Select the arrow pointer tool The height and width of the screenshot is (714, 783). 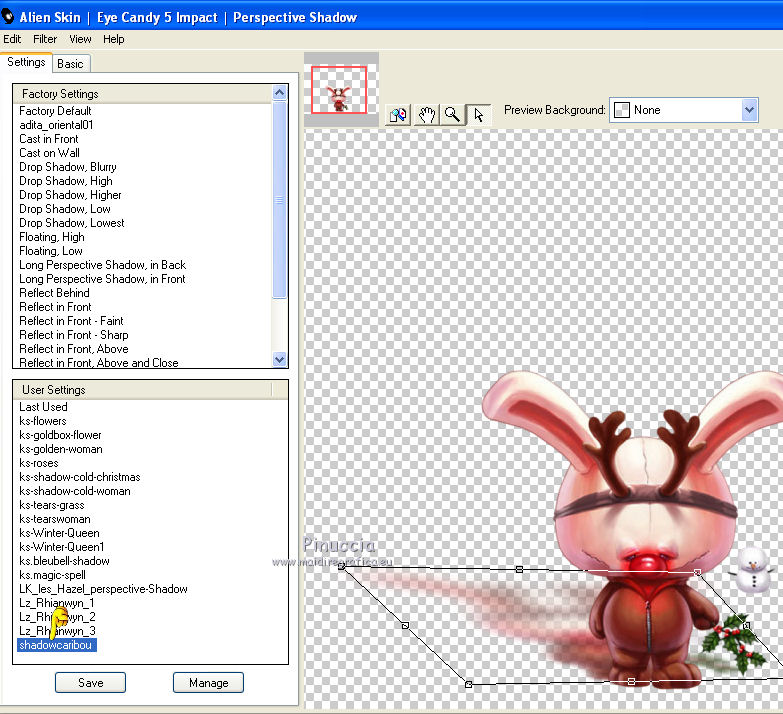click(x=478, y=115)
